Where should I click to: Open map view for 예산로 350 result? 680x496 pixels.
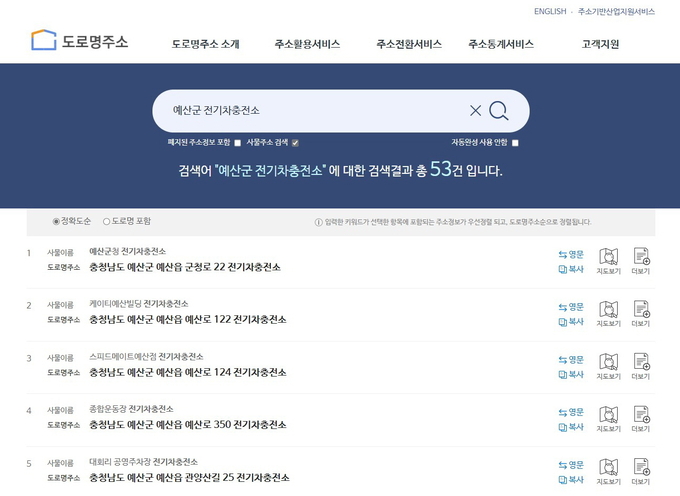[x=608, y=419]
